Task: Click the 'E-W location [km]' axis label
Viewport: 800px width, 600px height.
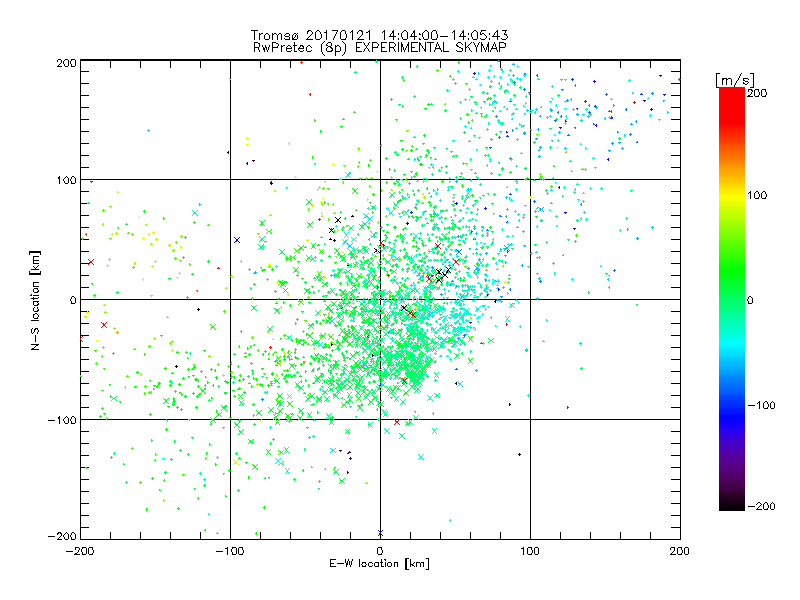Action: [x=379, y=564]
